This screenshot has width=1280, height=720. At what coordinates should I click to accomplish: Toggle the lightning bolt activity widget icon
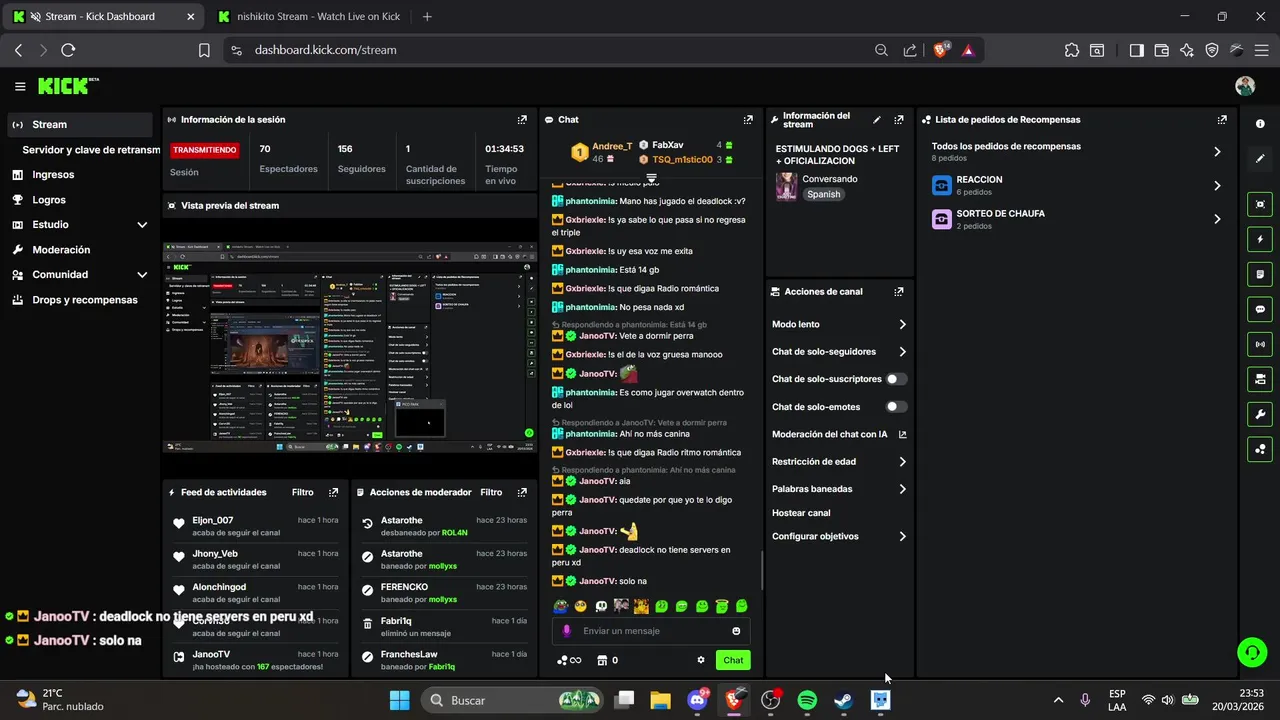coord(1260,239)
